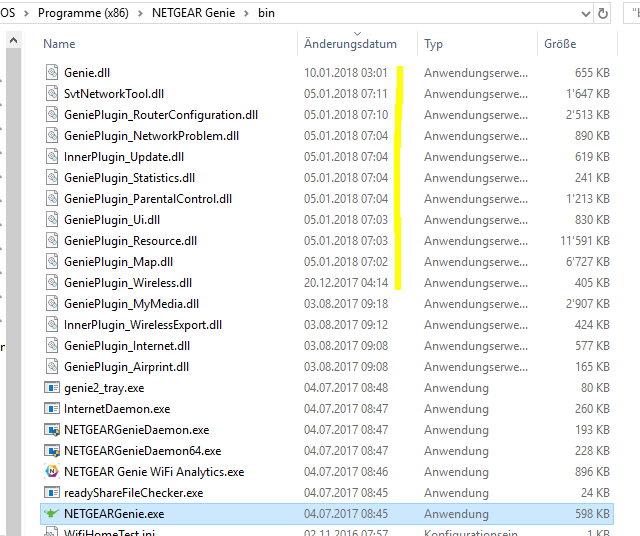Click the GeniePlugin_Map.dll file icon
Image resolution: width=640 pixels, height=536 pixels.
(52, 262)
